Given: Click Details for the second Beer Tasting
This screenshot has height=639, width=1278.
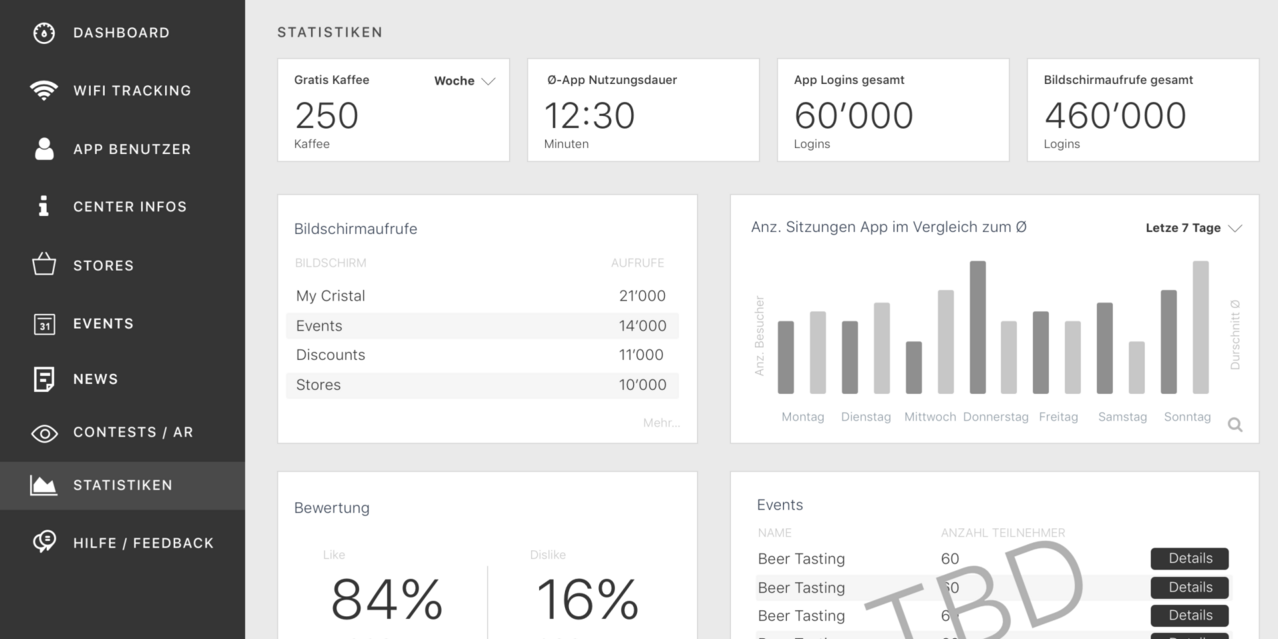Looking at the screenshot, I should point(1190,587).
